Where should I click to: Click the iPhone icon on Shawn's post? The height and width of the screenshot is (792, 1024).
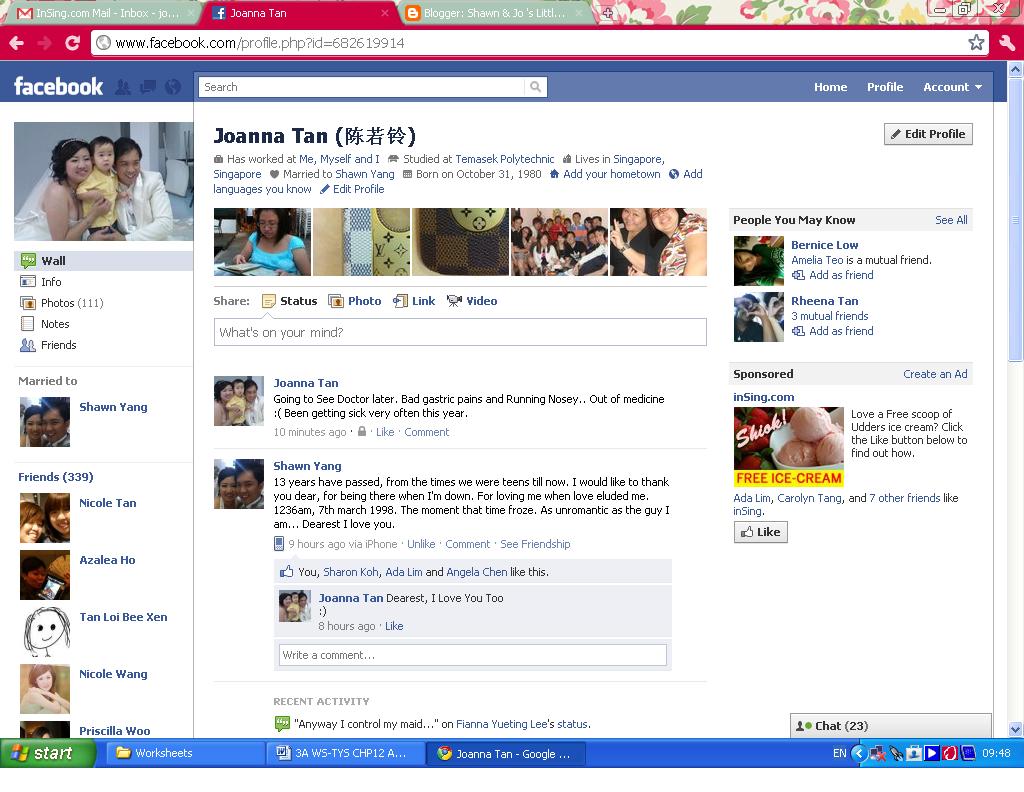(x=279, y=544)
